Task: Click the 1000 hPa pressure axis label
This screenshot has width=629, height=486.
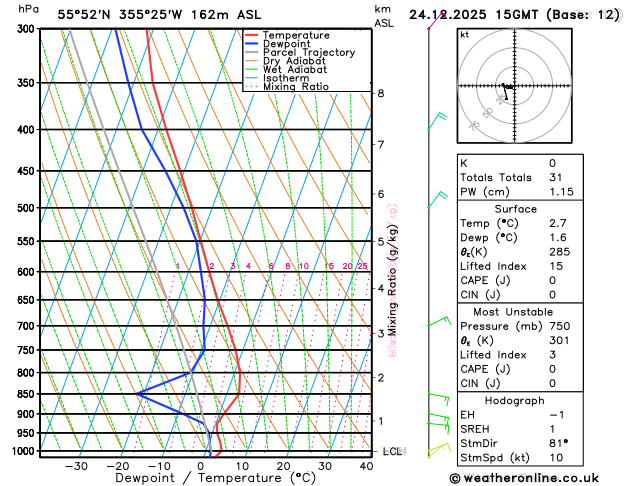Action: (24, 451)
